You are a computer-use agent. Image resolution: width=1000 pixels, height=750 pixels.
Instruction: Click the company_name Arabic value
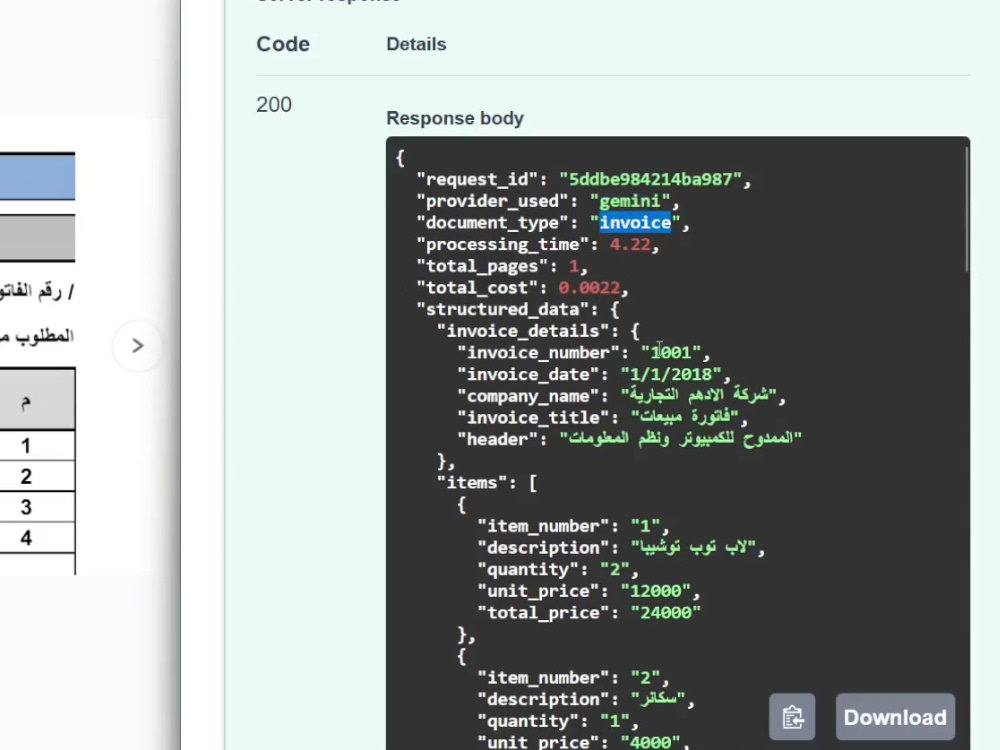pyautogui.click(x=698, y=395)
